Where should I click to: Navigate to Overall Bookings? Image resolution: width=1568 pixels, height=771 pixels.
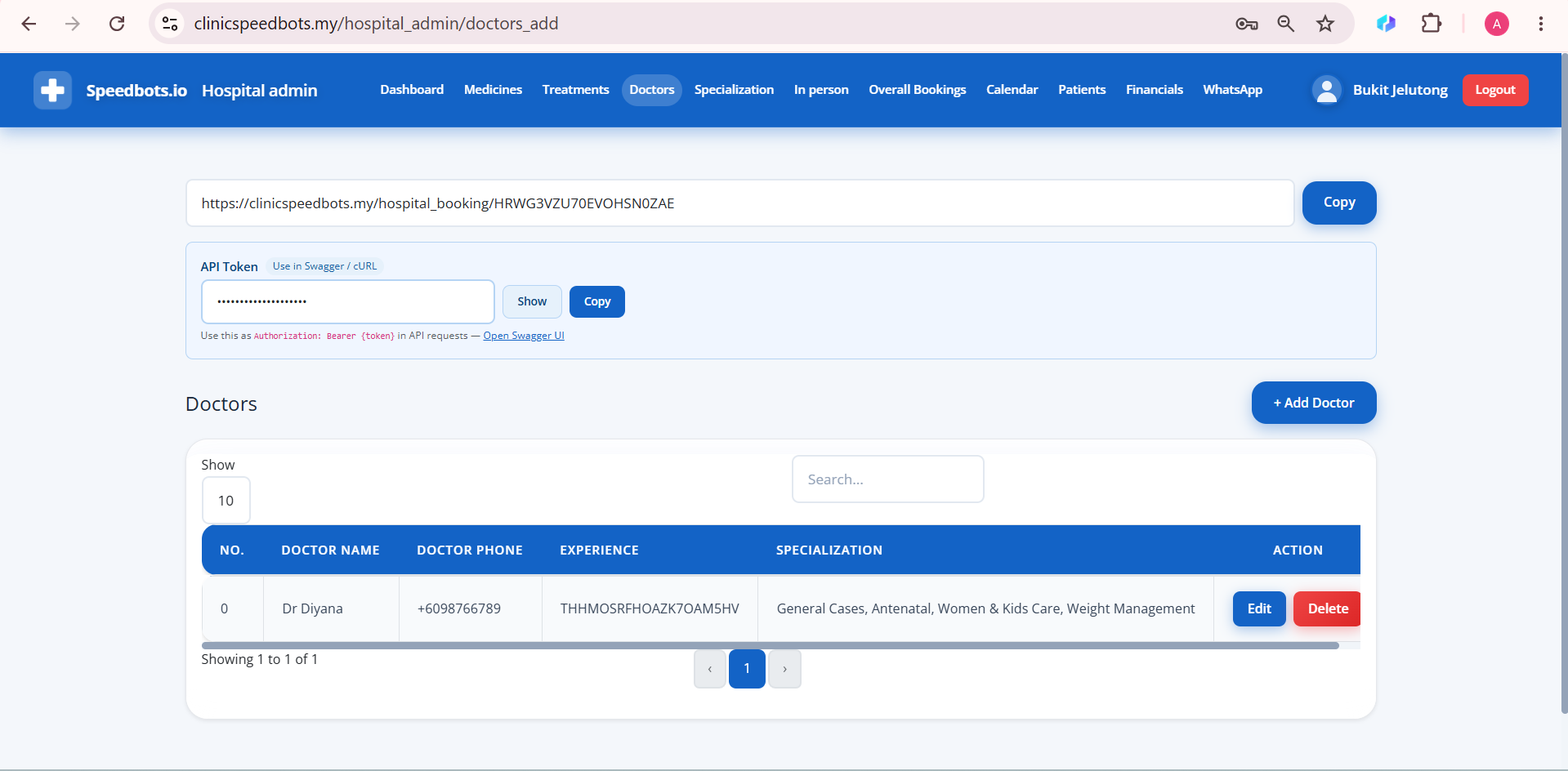point(917,90)
